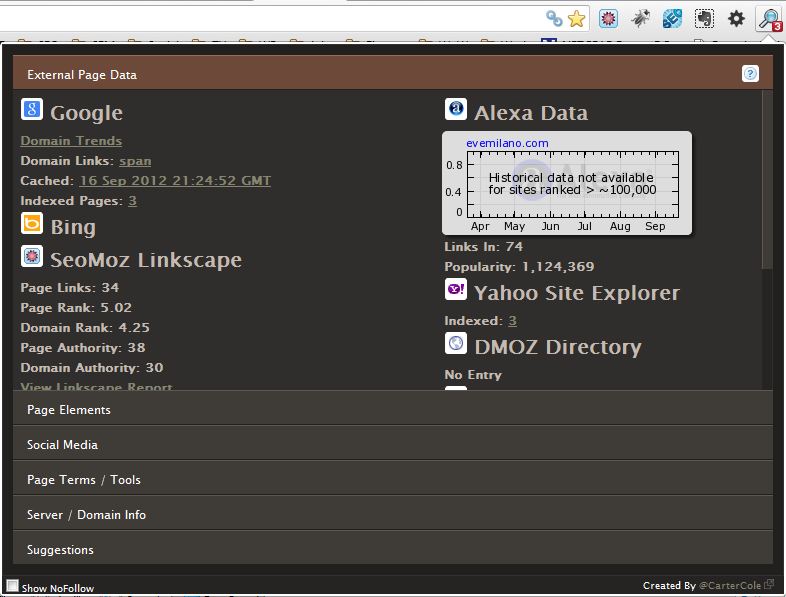Open the @CarterCole creator link

click(x=730, y=585)
